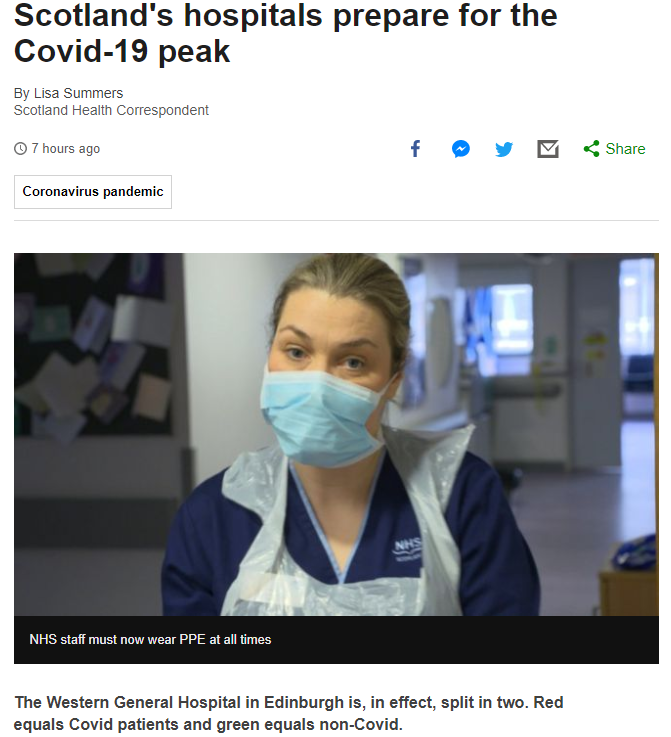671x737 pixels.
Task: Click the green share nodes icon
Action: click(592, 149)
